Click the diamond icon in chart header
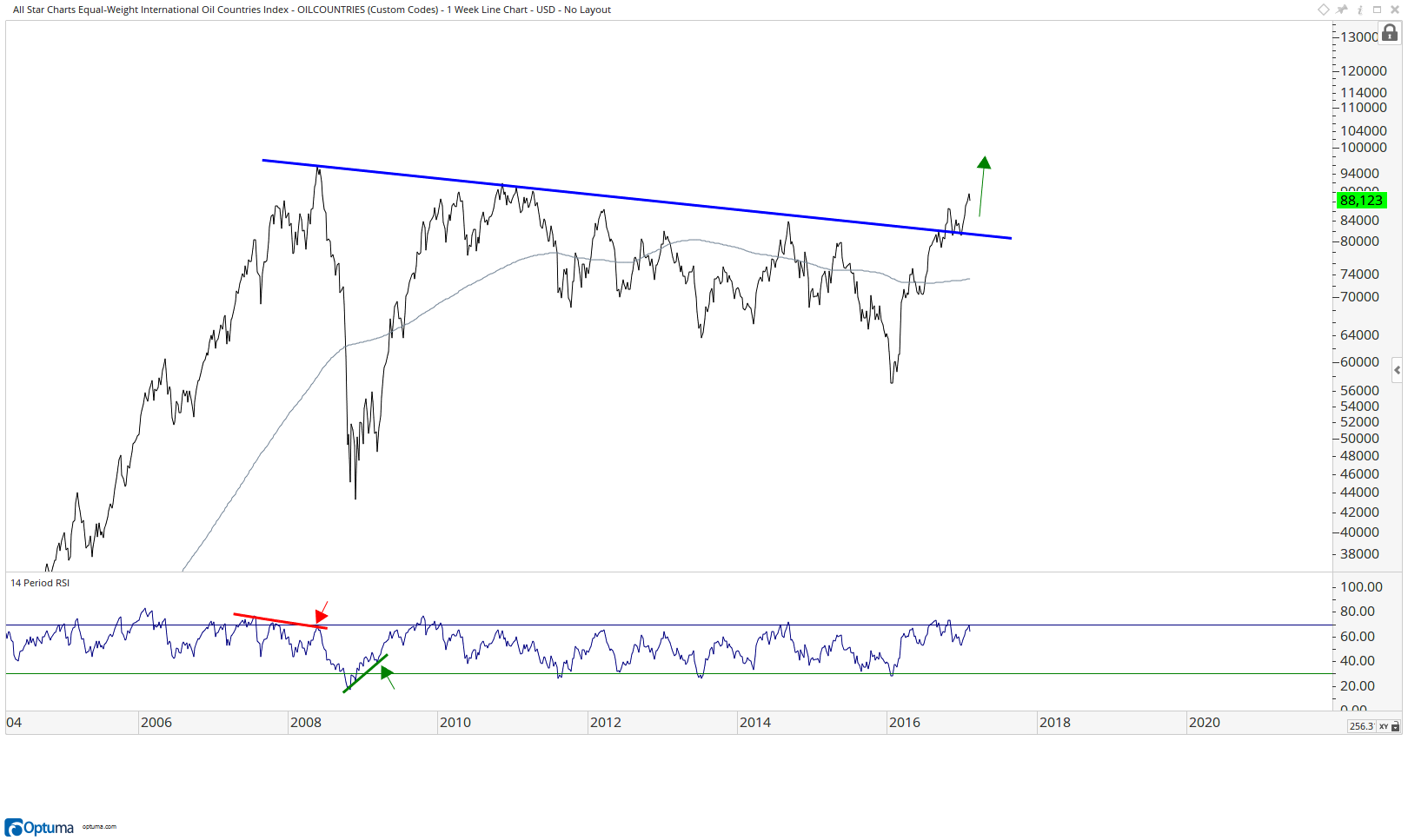 tap(1323, 10)
